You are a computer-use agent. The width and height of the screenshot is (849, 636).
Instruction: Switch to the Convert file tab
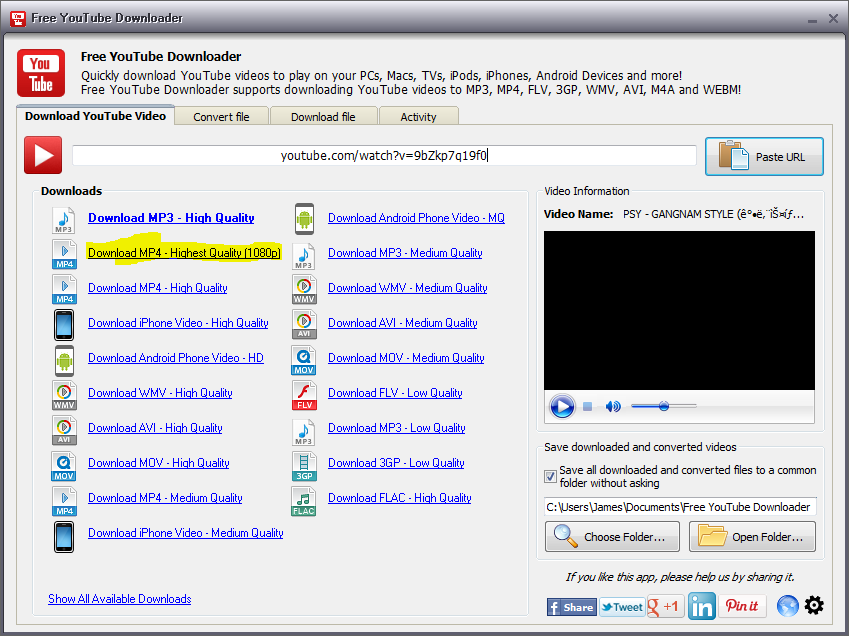(221, 116)
